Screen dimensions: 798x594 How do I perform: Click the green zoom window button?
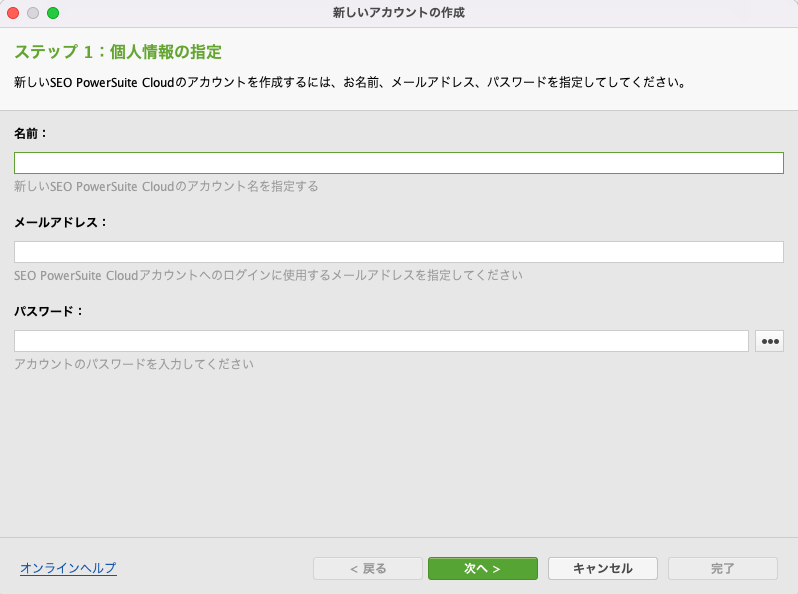coord(53,13)
